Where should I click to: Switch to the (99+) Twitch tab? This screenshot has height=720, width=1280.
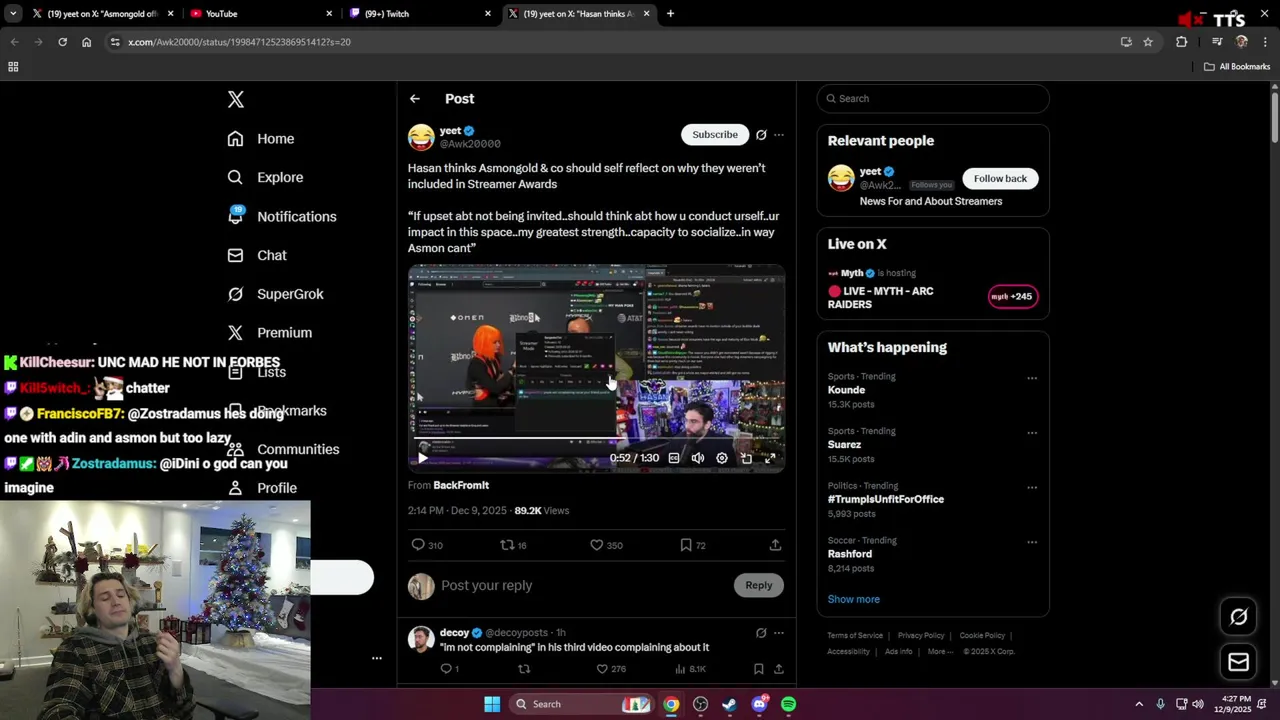420,14
